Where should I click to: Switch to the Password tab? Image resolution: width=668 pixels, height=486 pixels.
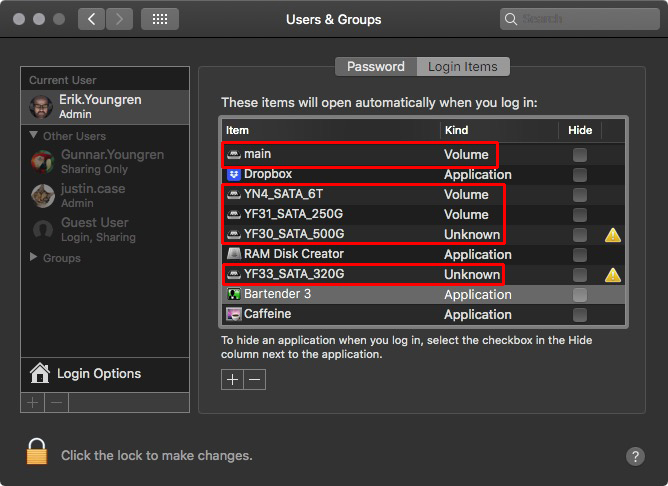[376, 67]
